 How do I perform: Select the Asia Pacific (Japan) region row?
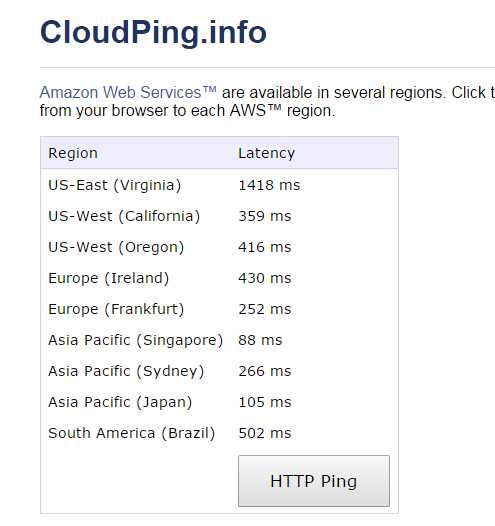[x=220, y=402]
